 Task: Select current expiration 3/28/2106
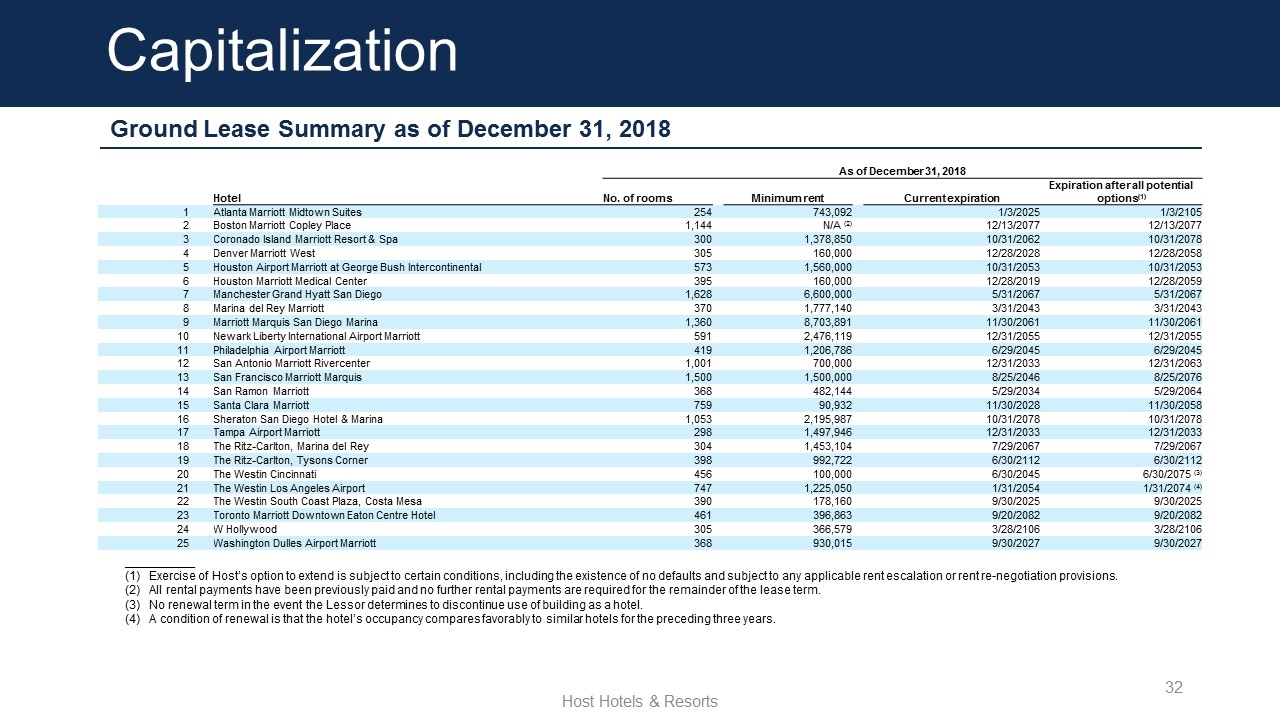click(x=1017, y=529)
